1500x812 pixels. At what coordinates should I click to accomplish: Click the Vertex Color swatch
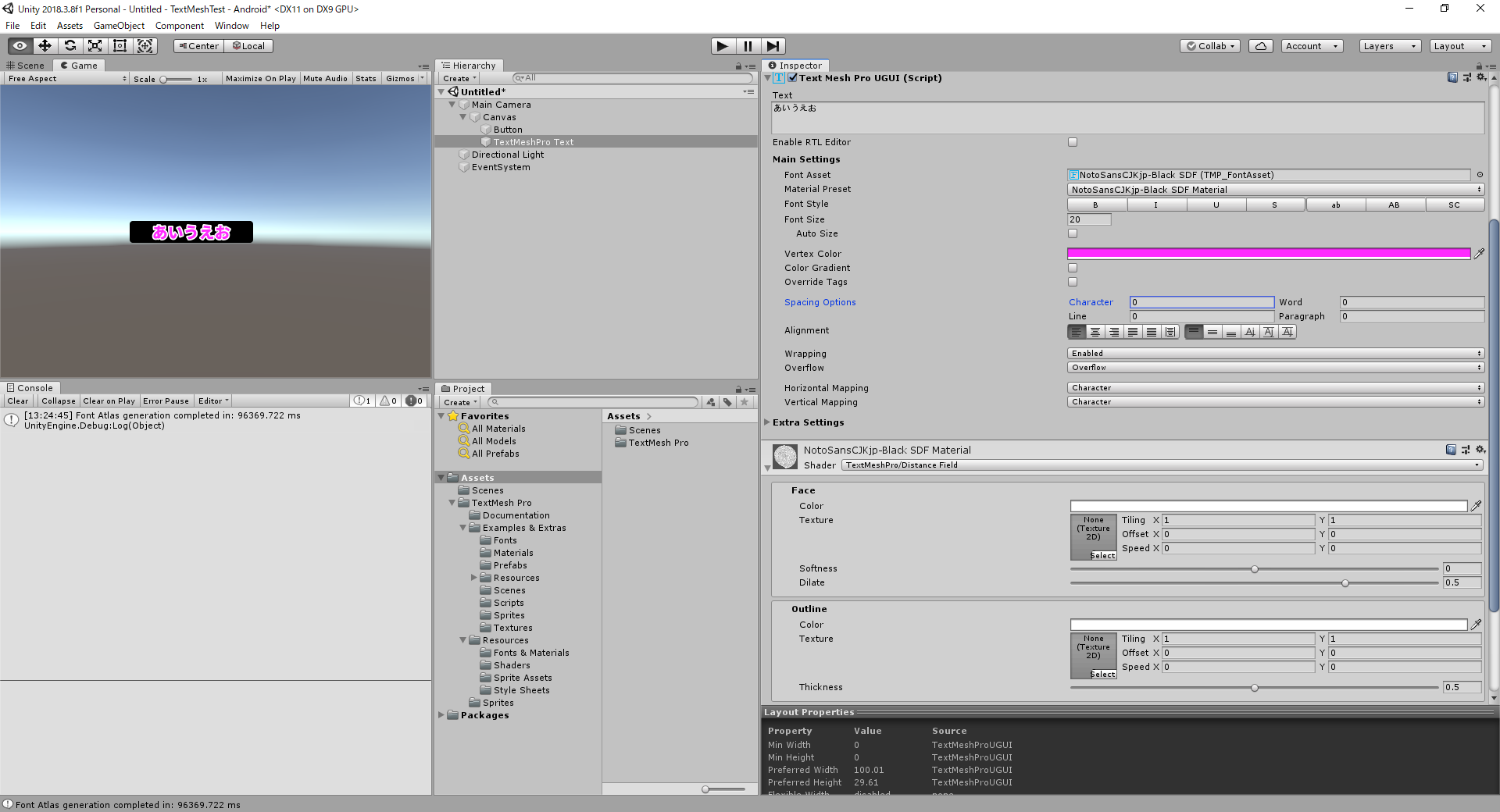pos(1269,253)
